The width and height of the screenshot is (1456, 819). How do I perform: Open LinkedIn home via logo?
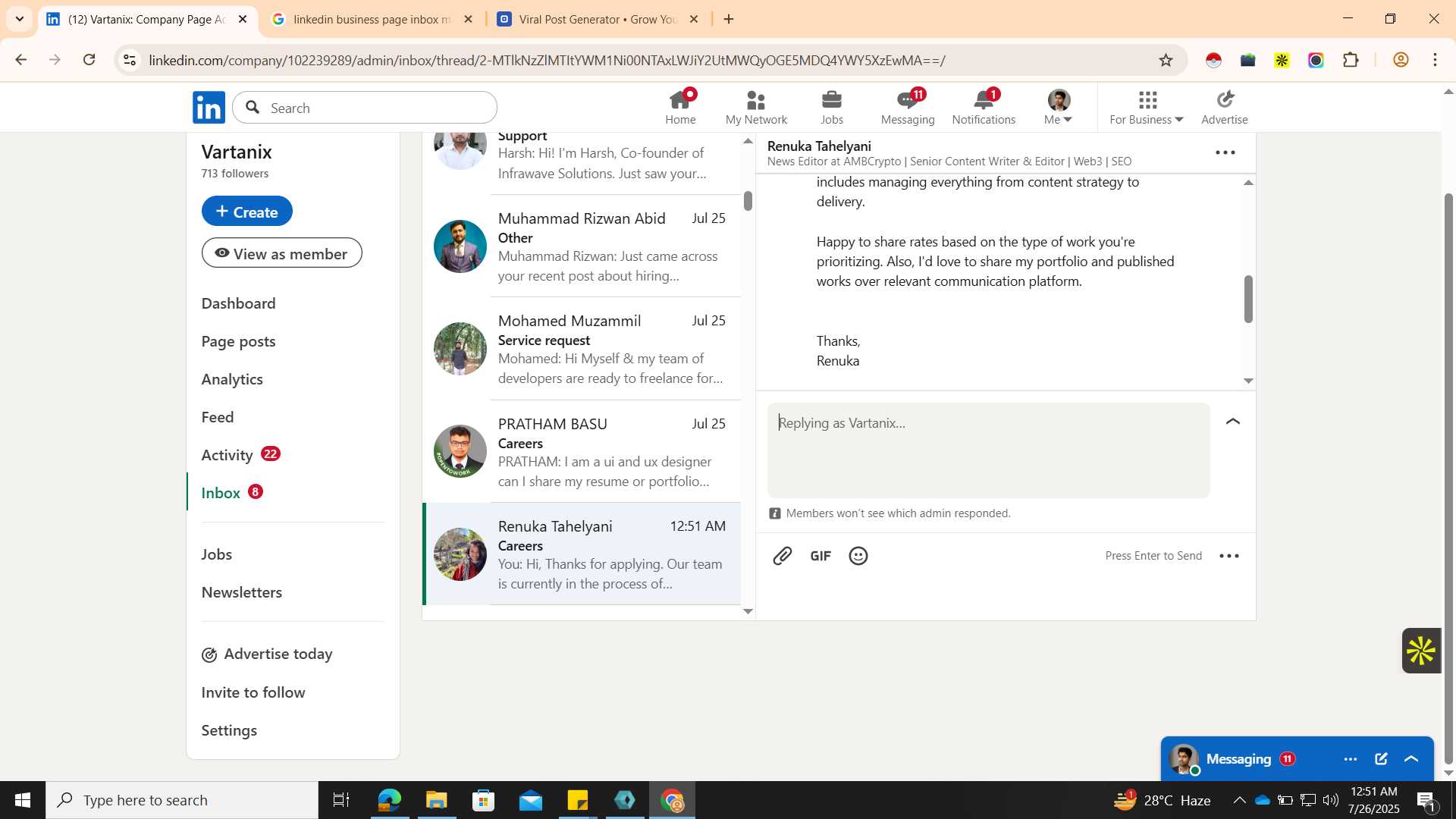pos(209,108)
